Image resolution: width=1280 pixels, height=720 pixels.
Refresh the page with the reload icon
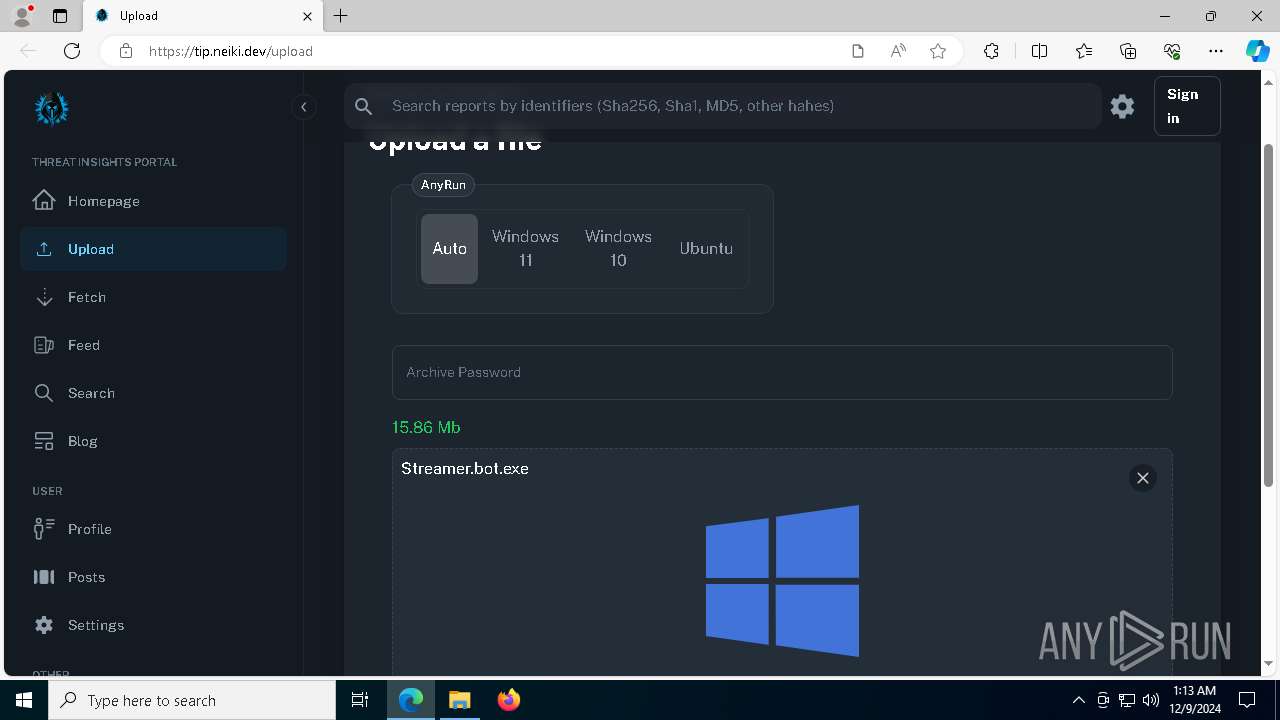(x=72, y=51)
